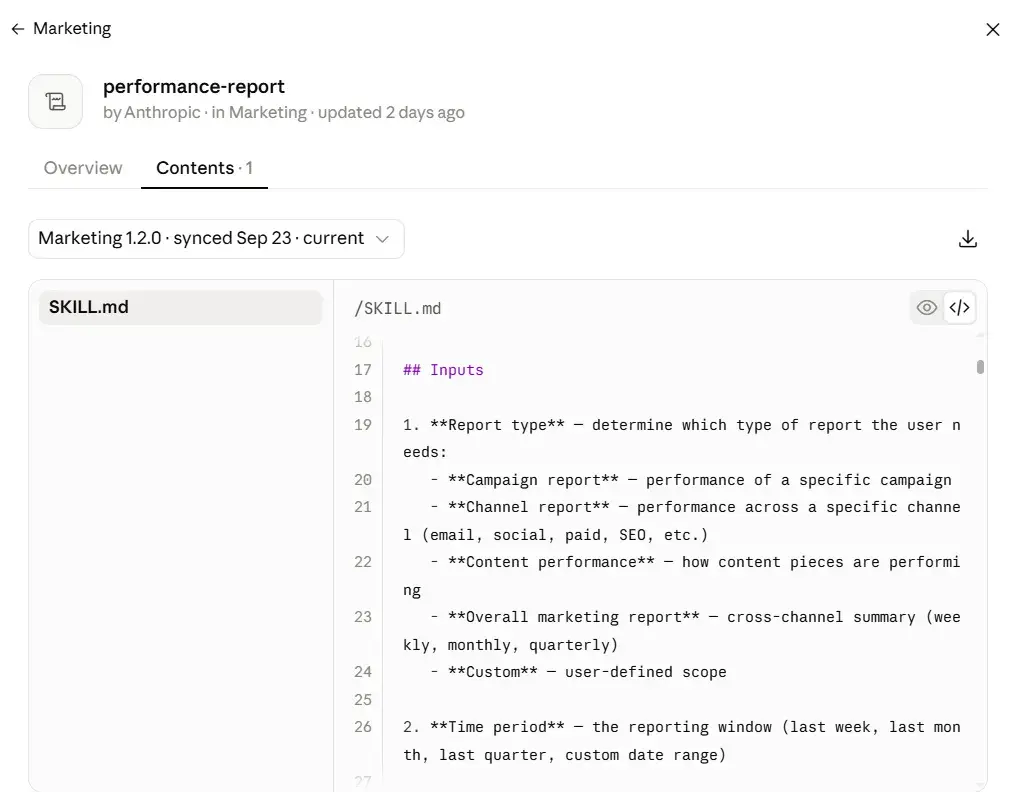
Task: Click the '**Custom** — user-defined scope' line
Action: click(x=578, y=672)
